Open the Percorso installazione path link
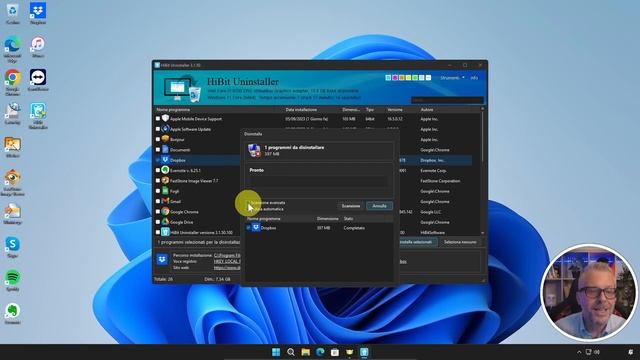 pyautogui.click(x=227, y=256)
